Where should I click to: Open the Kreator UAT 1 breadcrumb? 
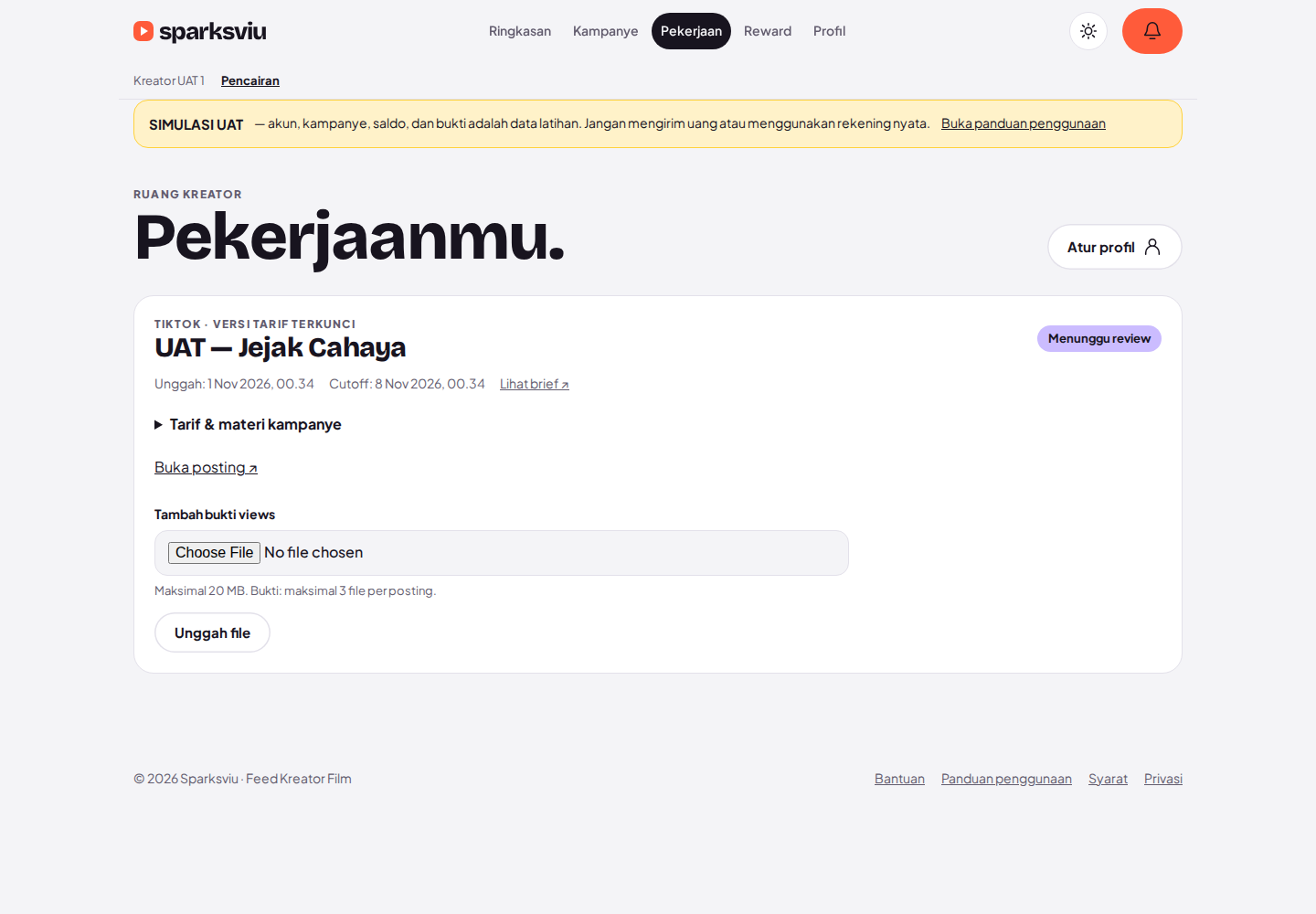click(169, 80)
